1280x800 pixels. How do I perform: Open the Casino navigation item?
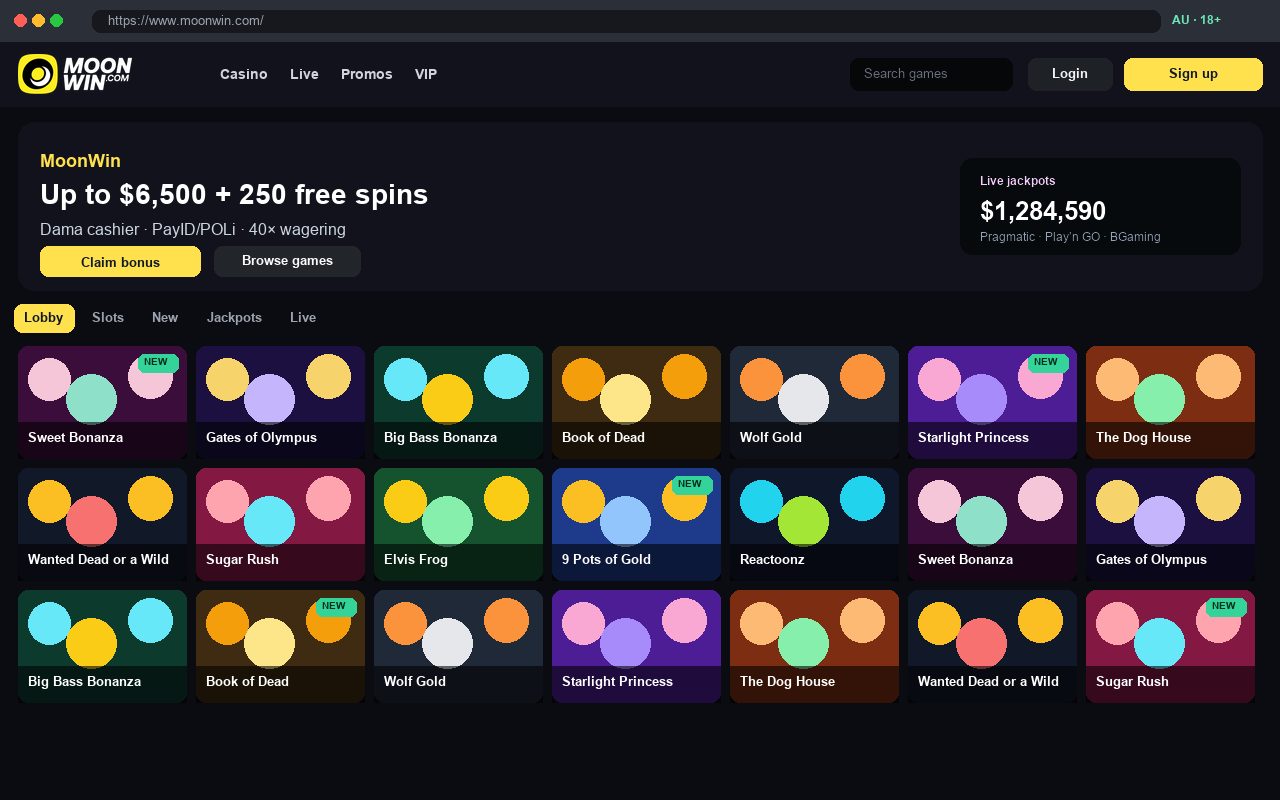[244, 74]
